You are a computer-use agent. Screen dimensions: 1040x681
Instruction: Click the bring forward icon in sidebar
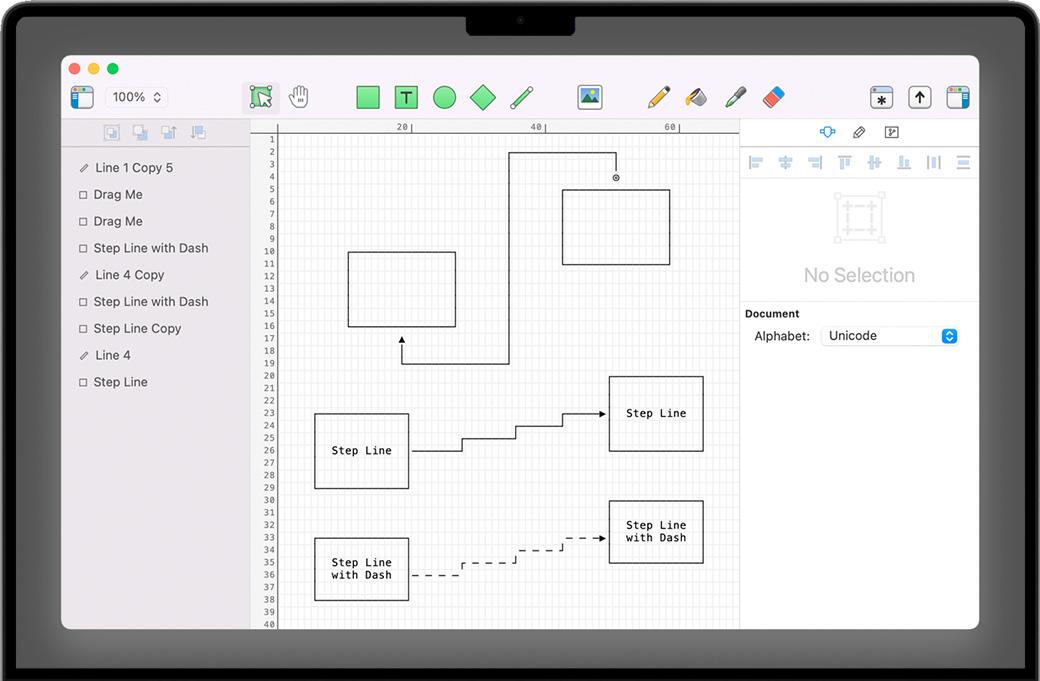point(169,133)
